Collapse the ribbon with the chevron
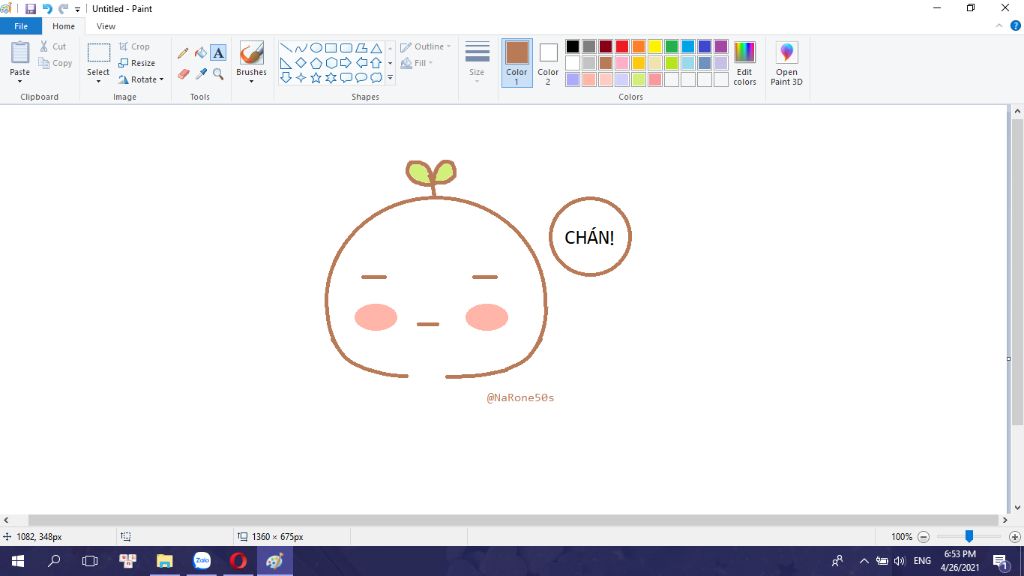1024x576 pixels. point(999,26)
